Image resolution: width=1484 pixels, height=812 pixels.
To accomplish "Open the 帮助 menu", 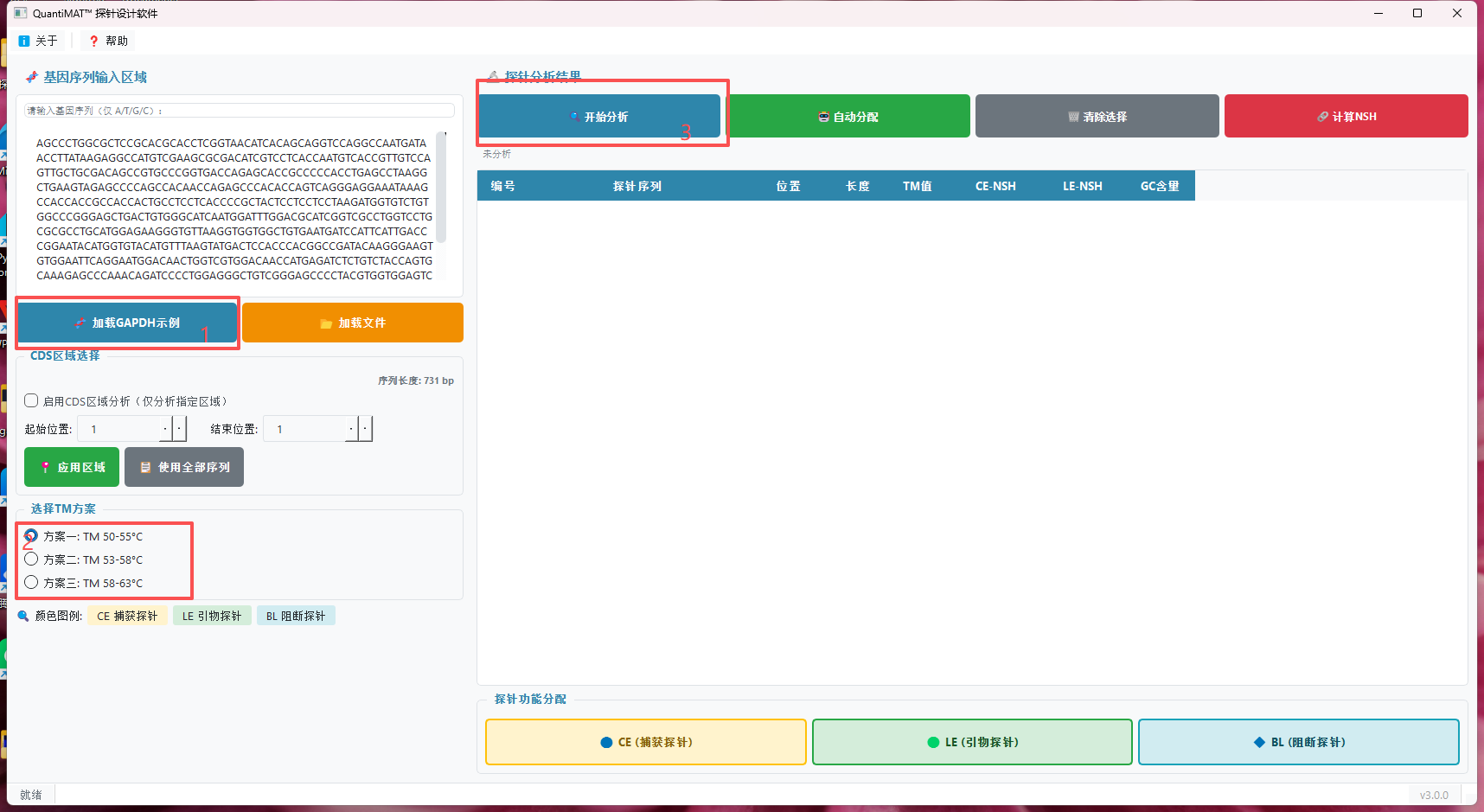I will click(106, 40).
